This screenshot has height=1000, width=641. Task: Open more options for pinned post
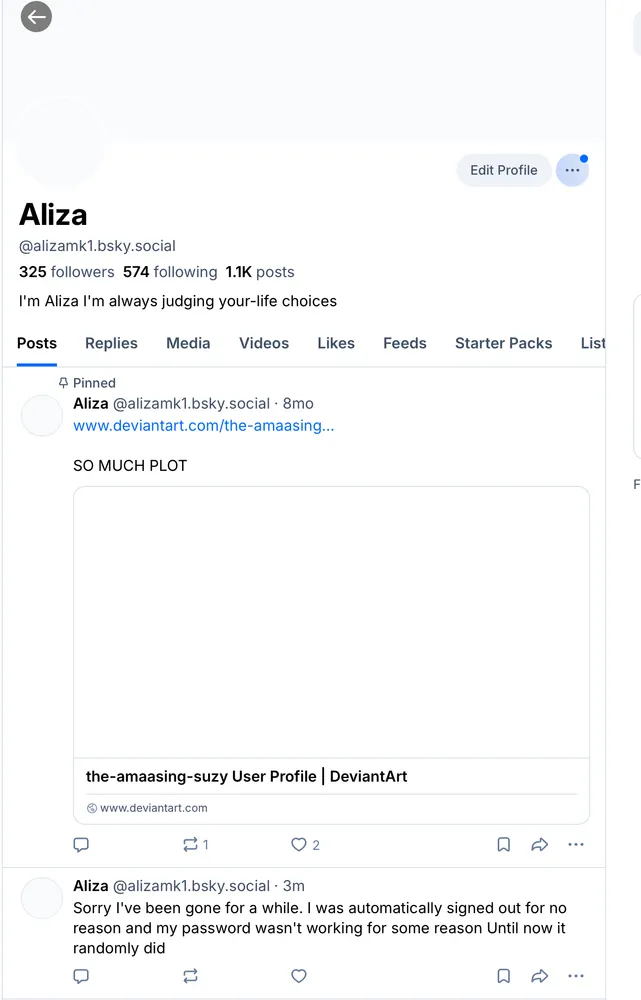pos(576,845)
